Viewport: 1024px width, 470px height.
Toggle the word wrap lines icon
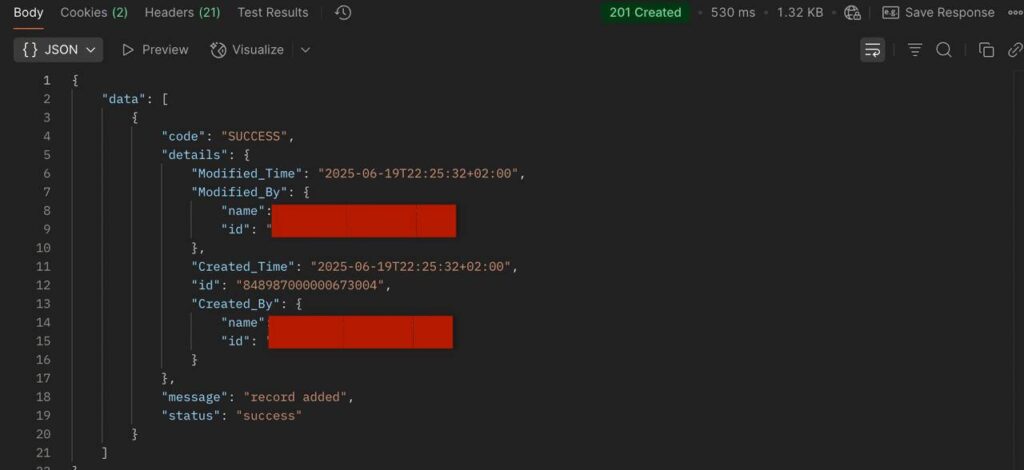coord(872,50)
